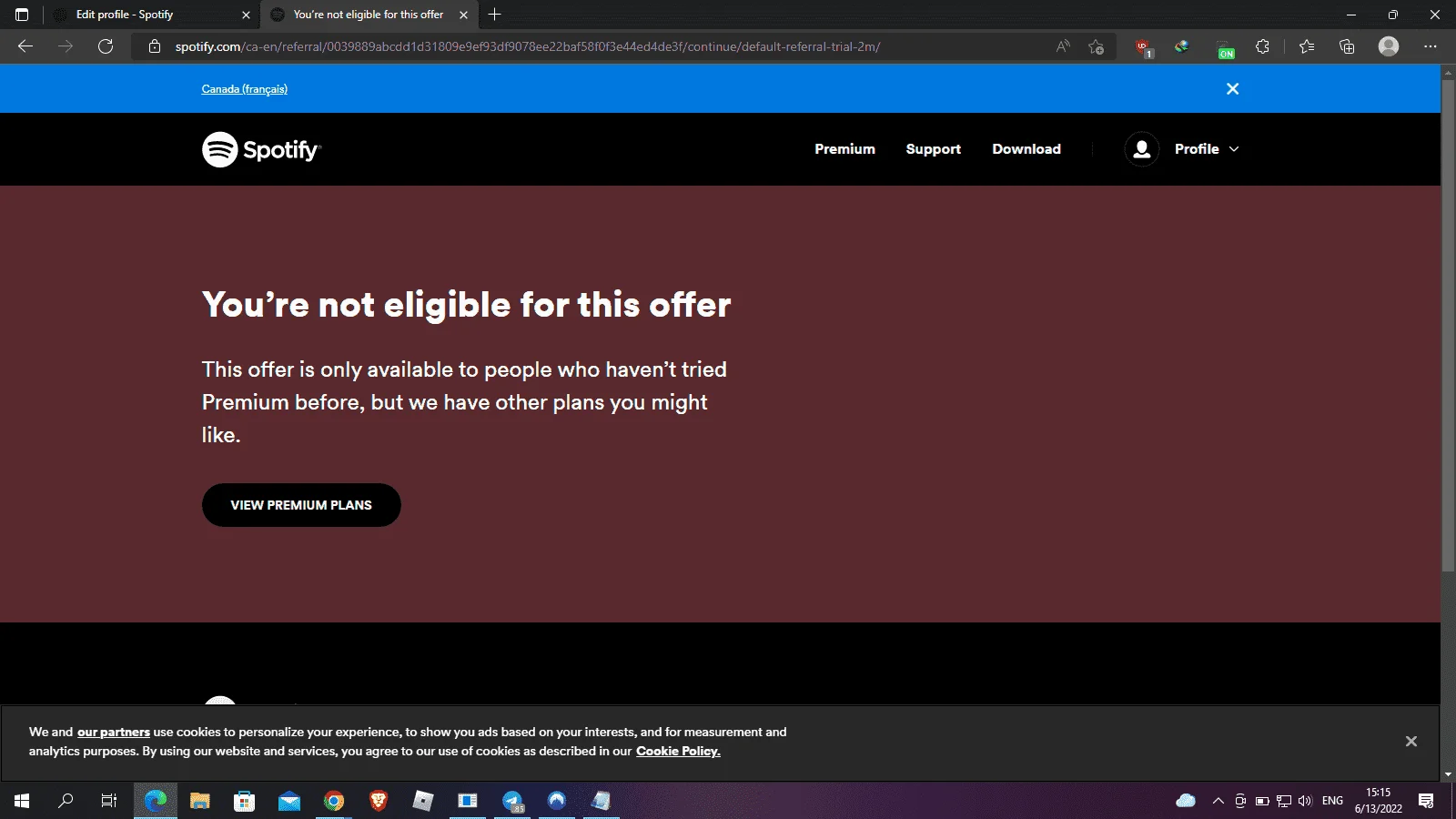Change the ENG input language
This screenshot has height=819, width=1456.
pos(1332,801)
